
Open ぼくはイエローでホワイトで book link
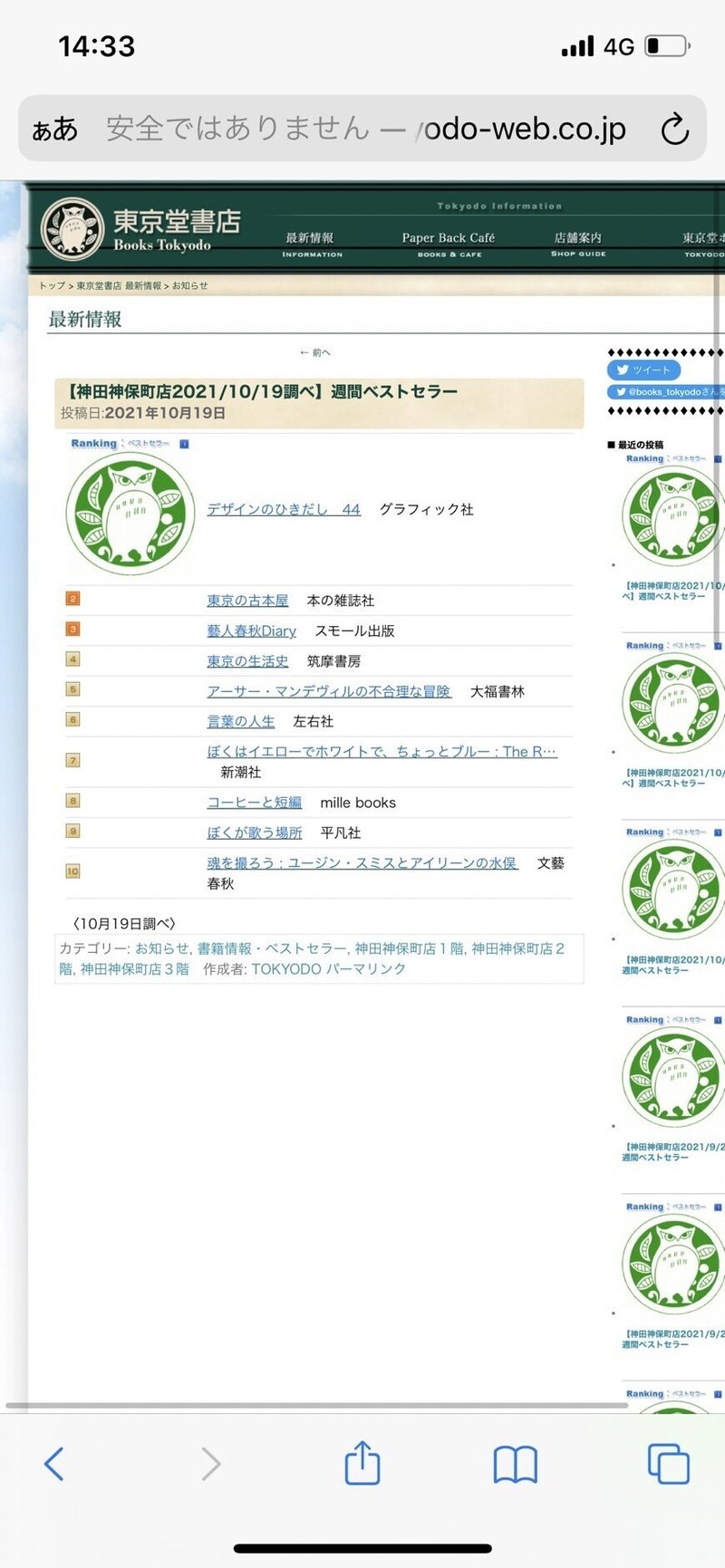tap(382, 751)
